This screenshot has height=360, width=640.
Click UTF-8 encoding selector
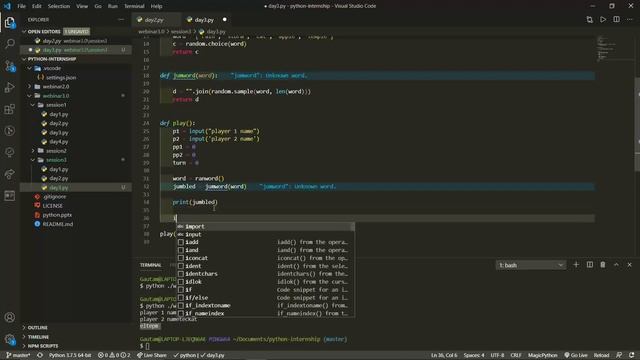[497, 355]
